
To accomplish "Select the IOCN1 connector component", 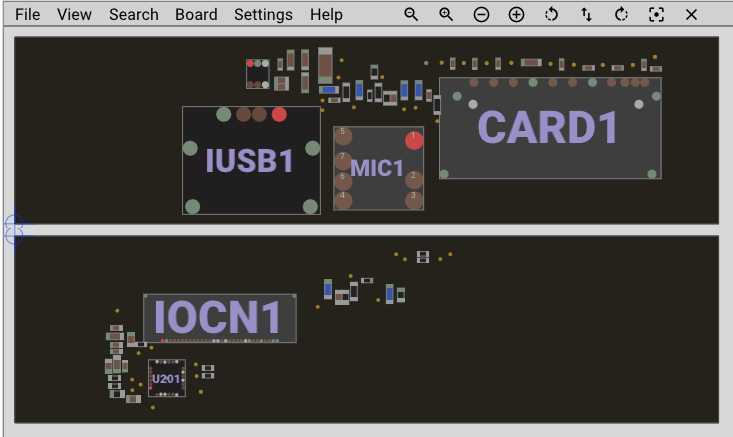I will [219, 318].
